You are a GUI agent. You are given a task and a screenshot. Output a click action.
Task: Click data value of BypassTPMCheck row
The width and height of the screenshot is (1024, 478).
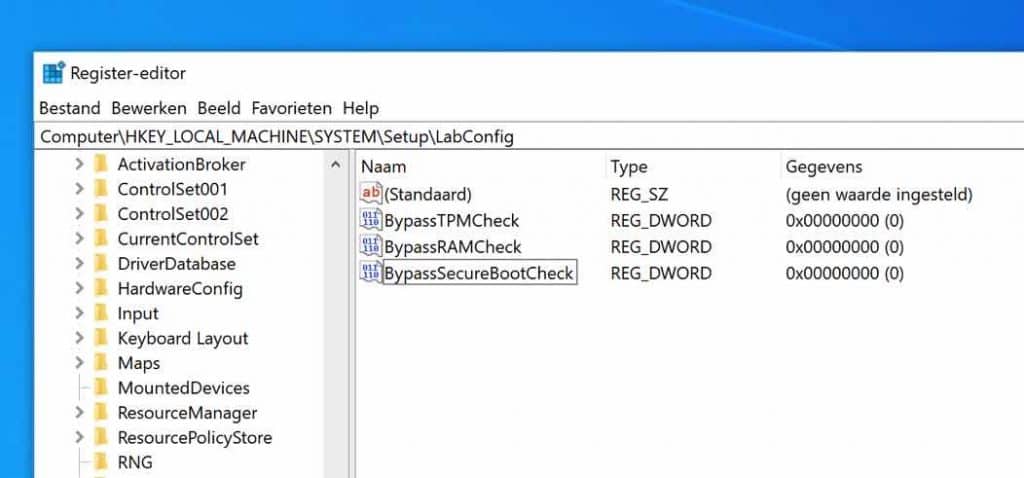(845, 221)
